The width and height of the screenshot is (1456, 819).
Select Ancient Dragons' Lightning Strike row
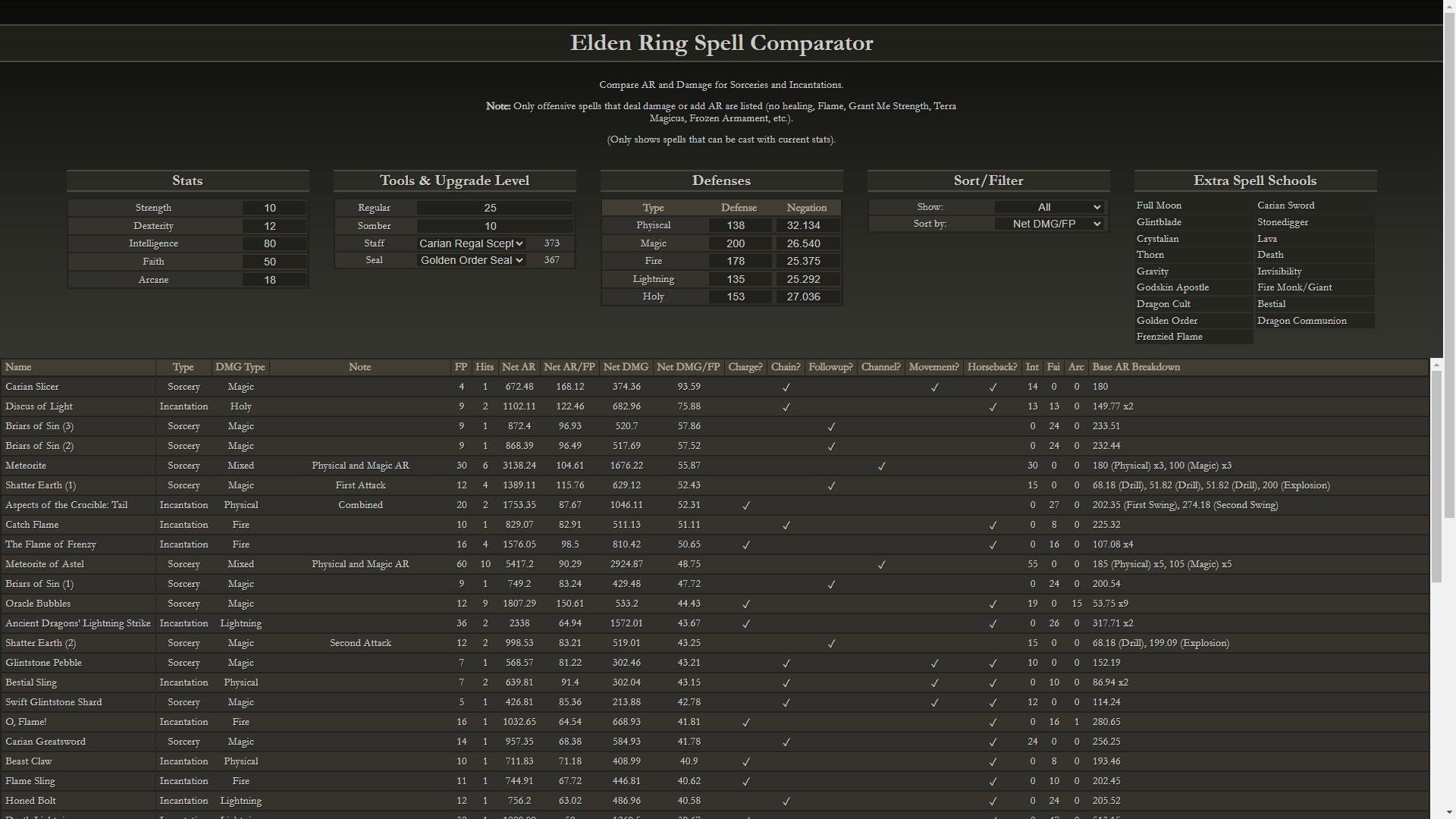click(x=715, y=623)
